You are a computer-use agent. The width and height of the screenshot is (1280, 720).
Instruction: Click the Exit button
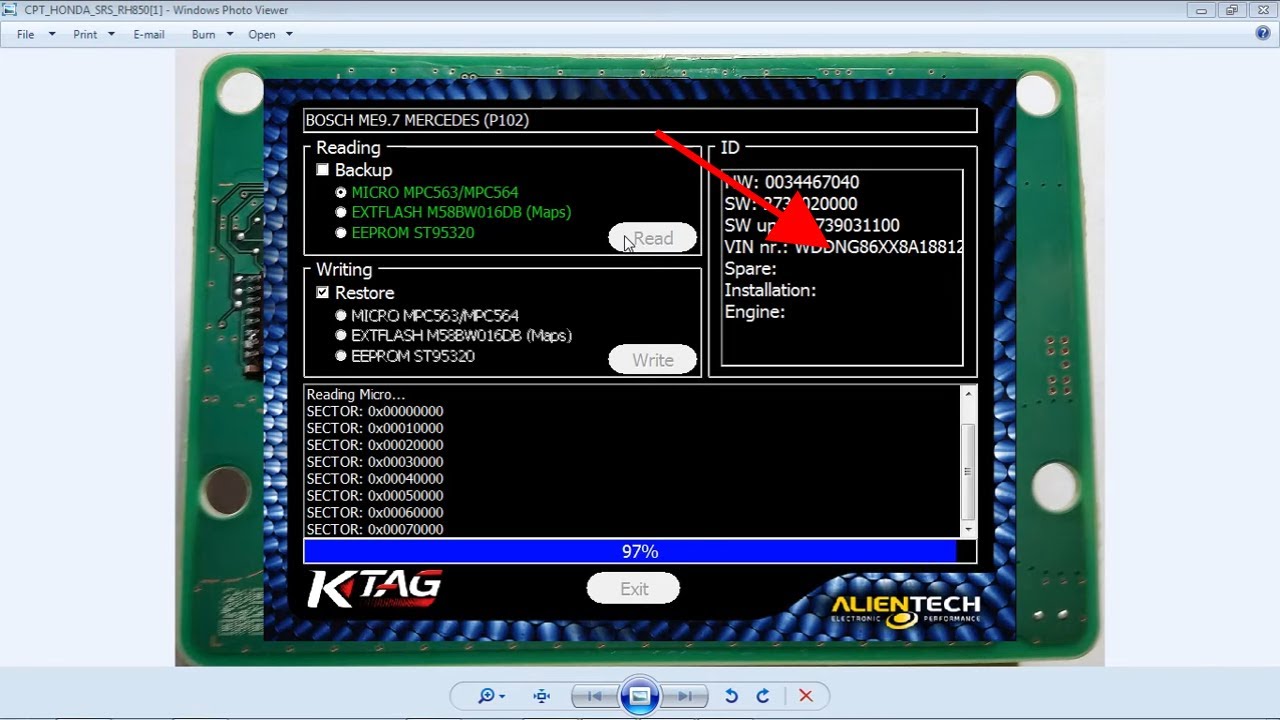pyautogui.click(x=633, y=589)
